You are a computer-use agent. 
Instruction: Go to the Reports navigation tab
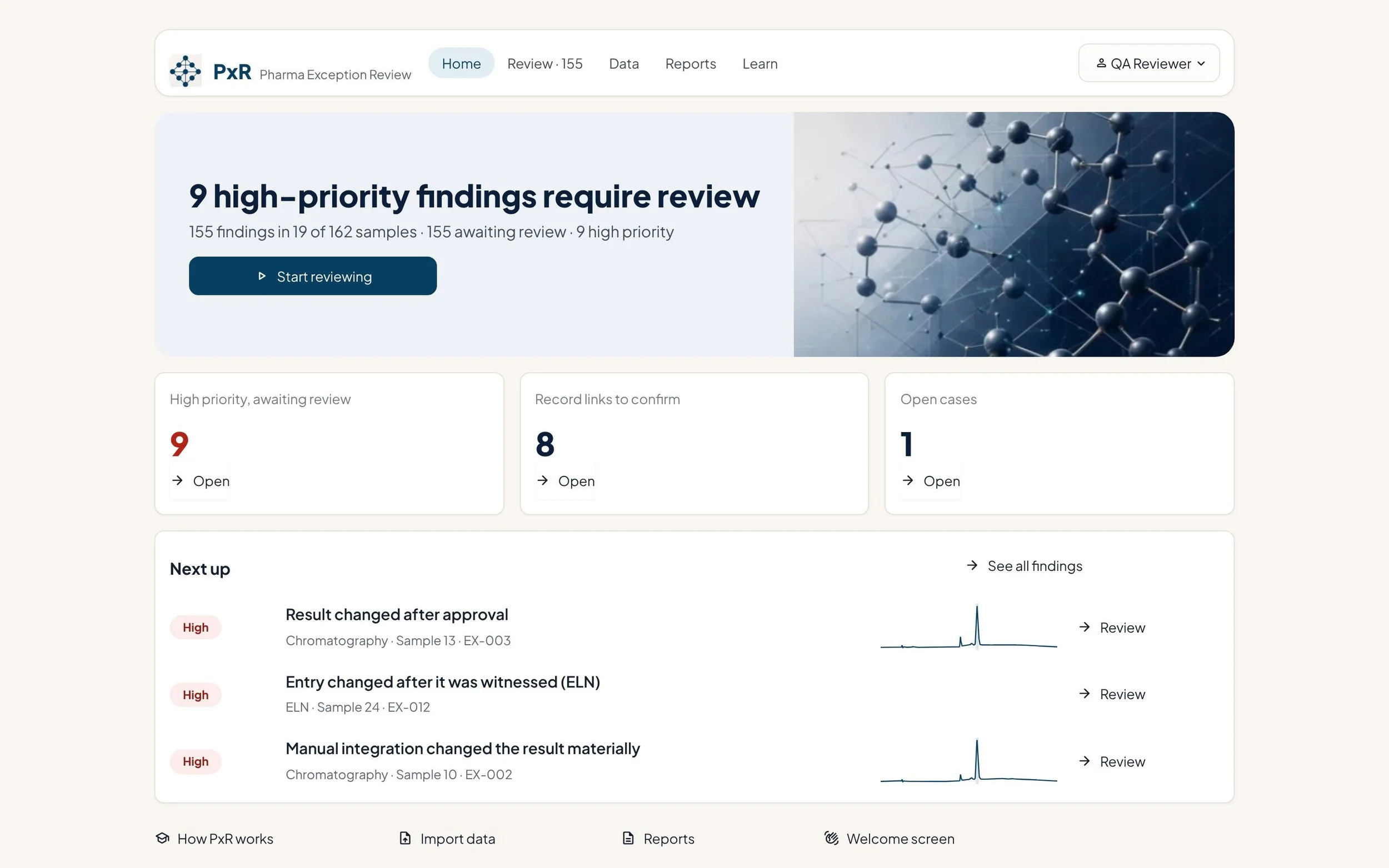tap(690, 64)
